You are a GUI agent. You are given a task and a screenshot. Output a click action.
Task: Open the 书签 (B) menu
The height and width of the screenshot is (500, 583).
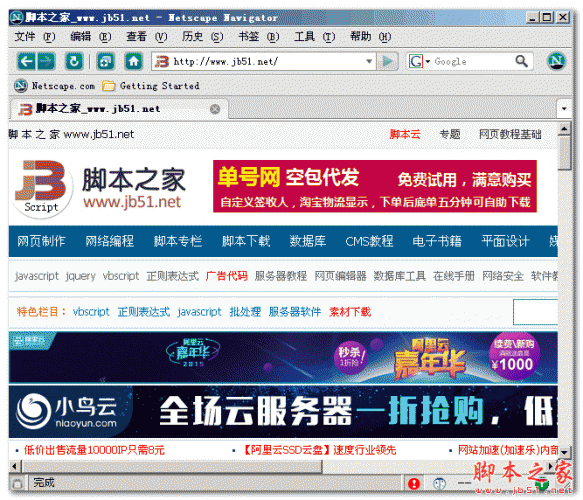(258, 37)
